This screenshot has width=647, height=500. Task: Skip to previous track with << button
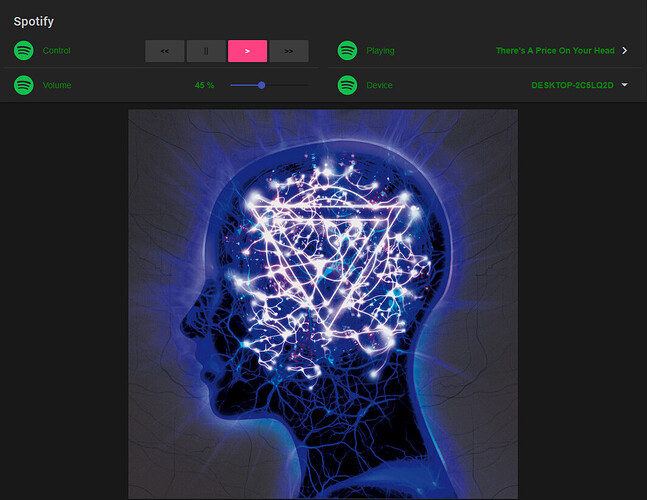pos(165,51)
